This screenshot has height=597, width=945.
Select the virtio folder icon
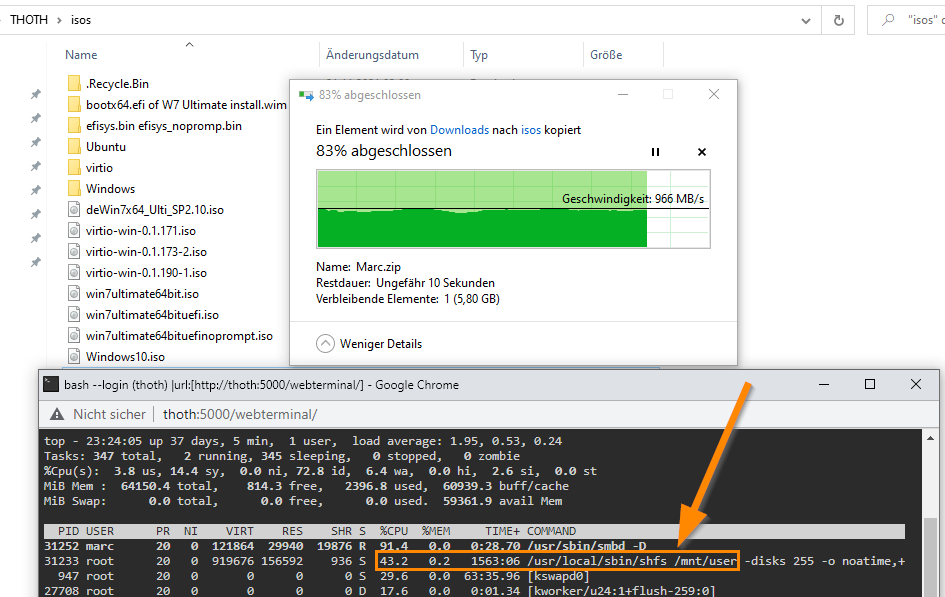point(74,167)
